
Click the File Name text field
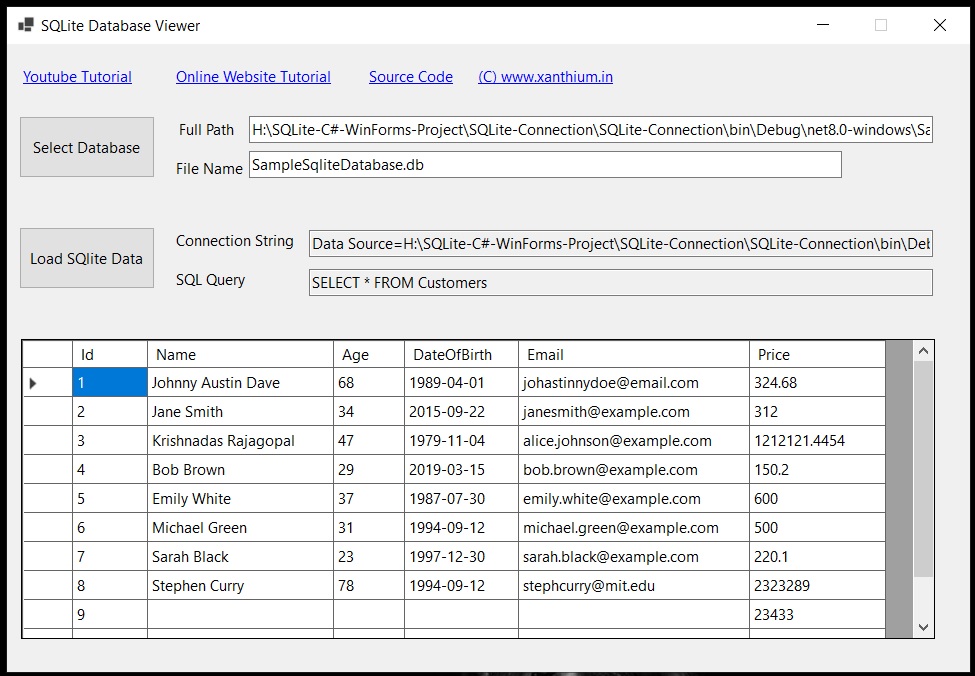[545, 165]
